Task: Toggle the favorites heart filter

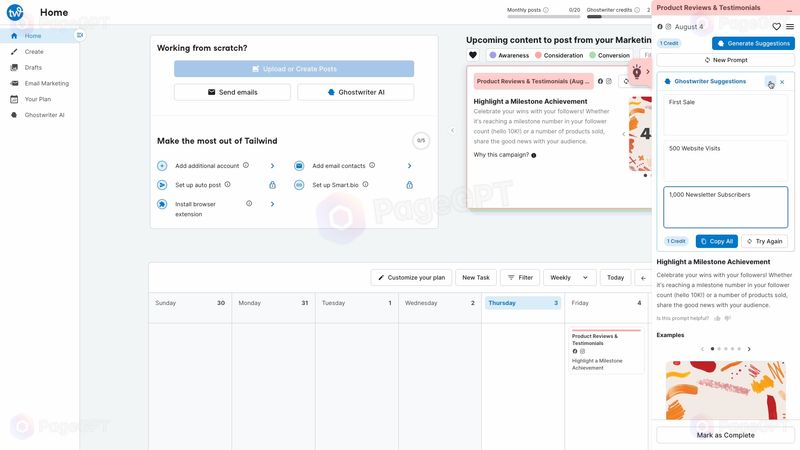Action: point(473,55)
